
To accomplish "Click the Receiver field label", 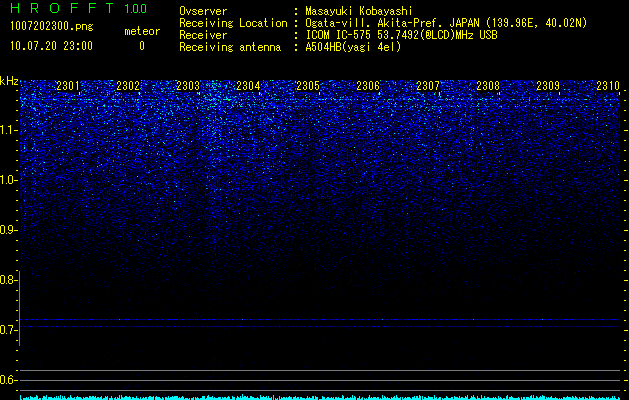I will coord(203,35).
